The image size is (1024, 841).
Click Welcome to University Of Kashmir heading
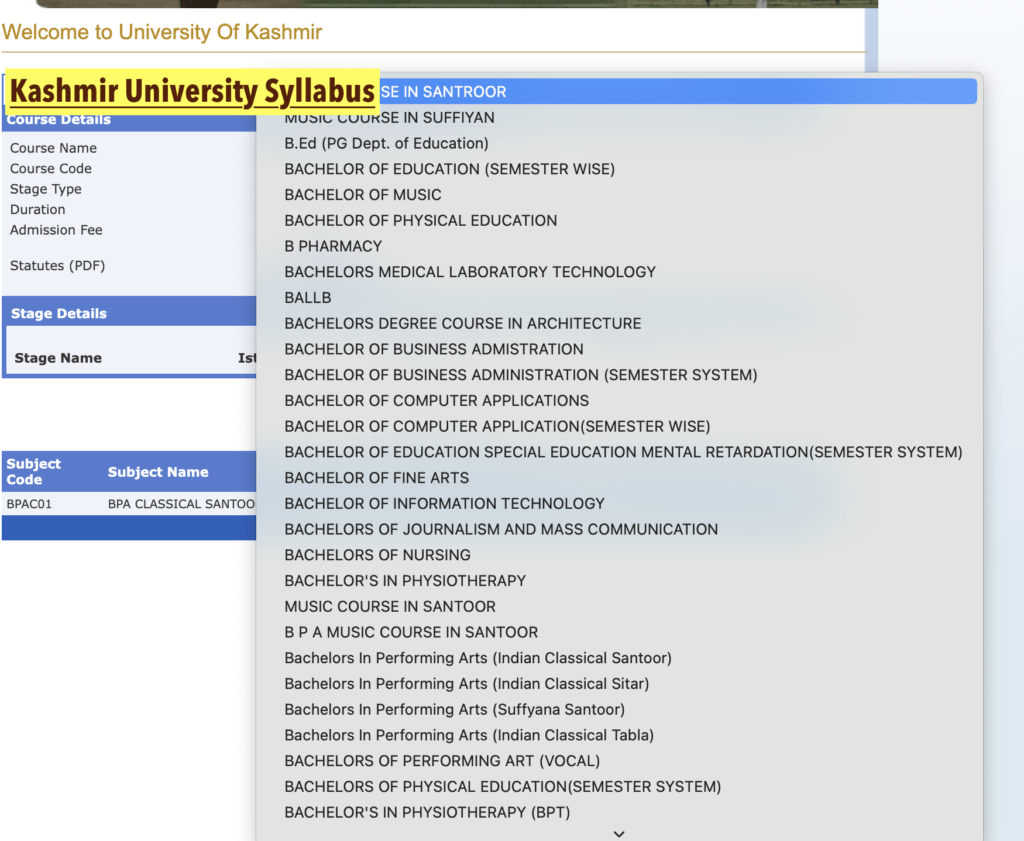point(162,32)
